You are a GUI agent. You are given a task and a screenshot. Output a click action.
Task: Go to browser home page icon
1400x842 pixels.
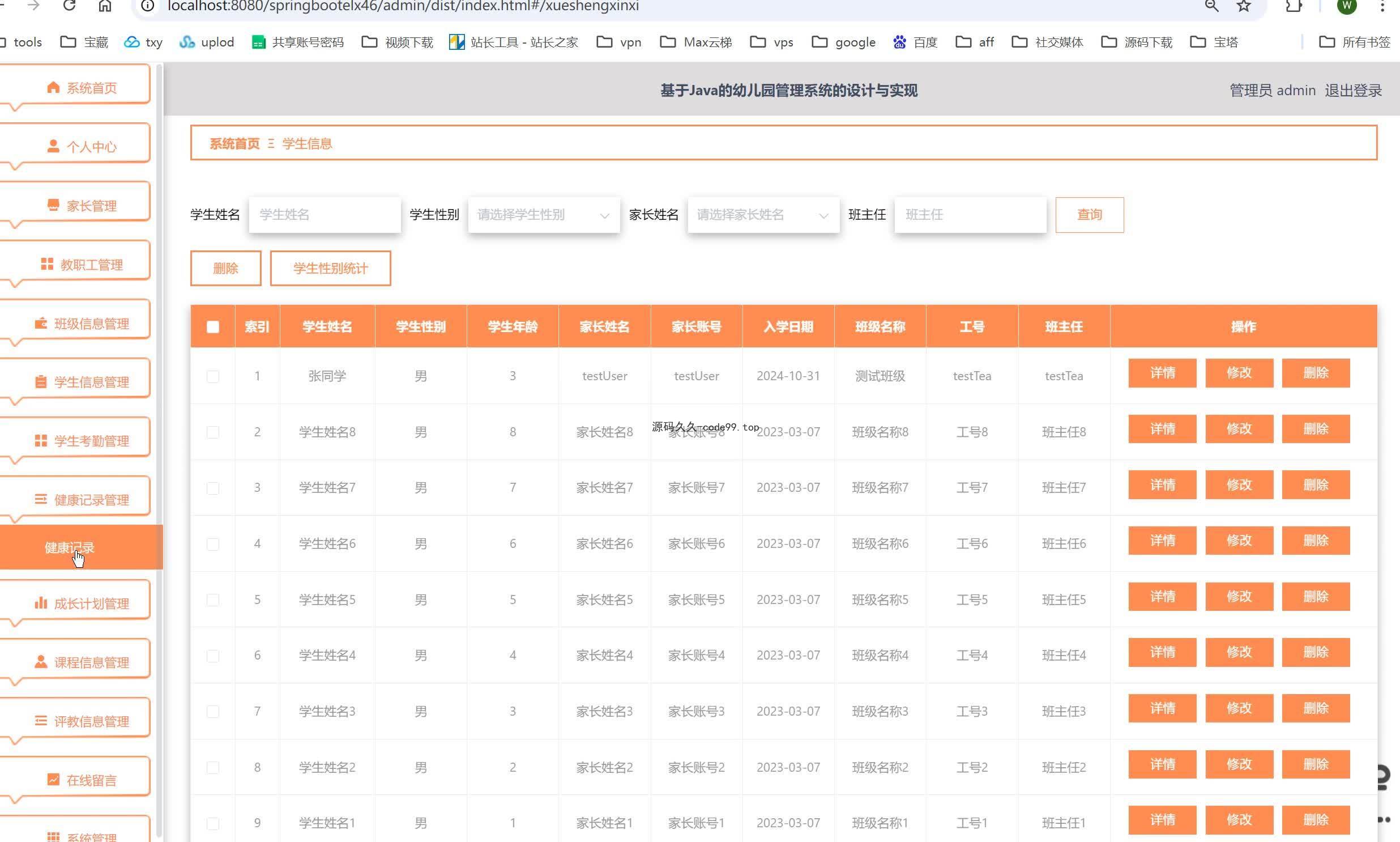105,6
